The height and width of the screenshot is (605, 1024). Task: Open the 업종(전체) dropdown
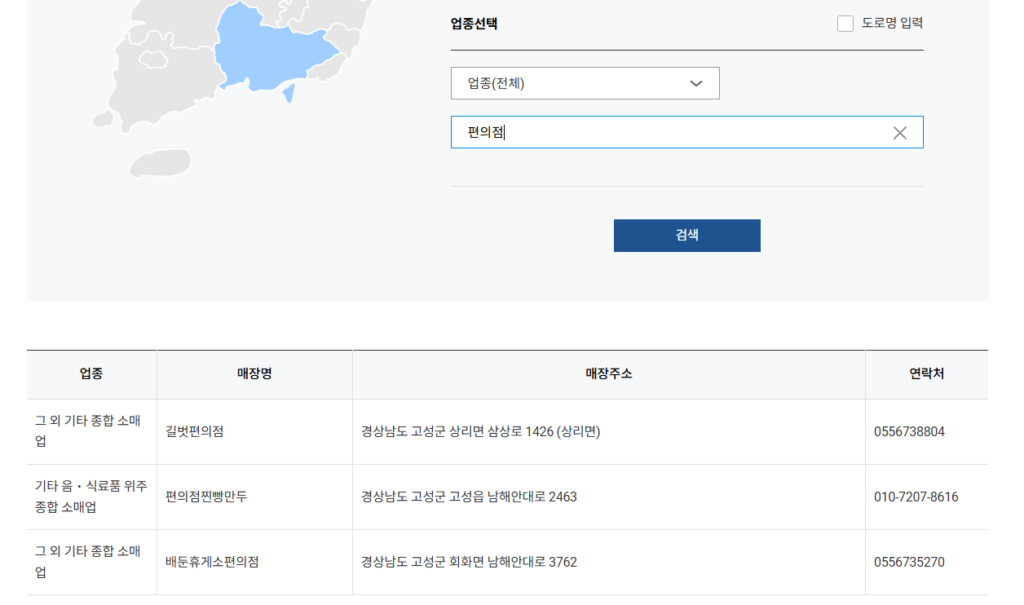(585, 83)
